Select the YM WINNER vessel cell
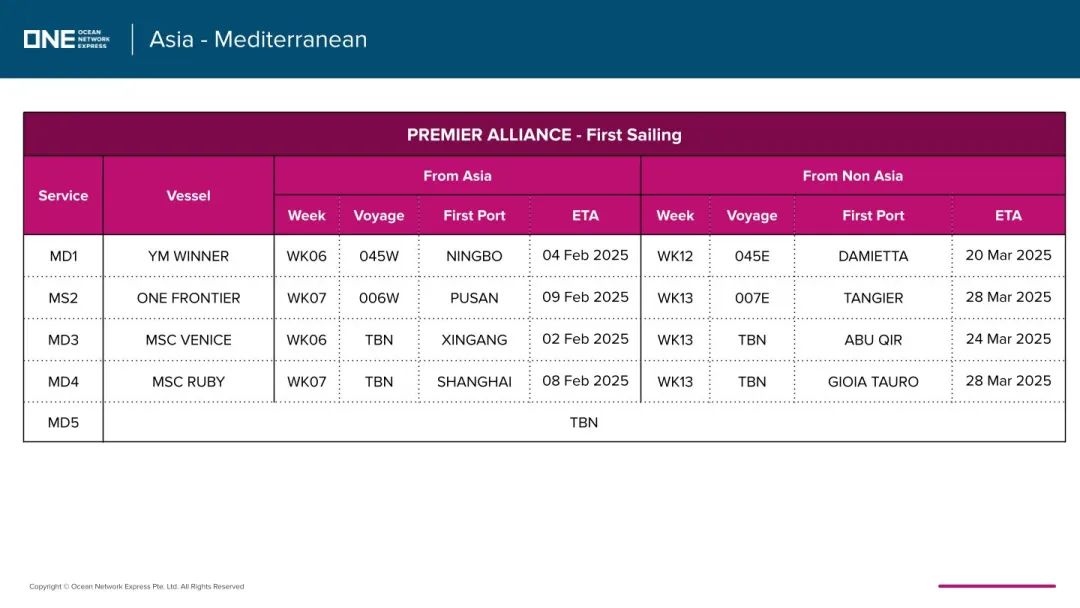The height and width of the screenshot is (608, 1080). point(188,256)
